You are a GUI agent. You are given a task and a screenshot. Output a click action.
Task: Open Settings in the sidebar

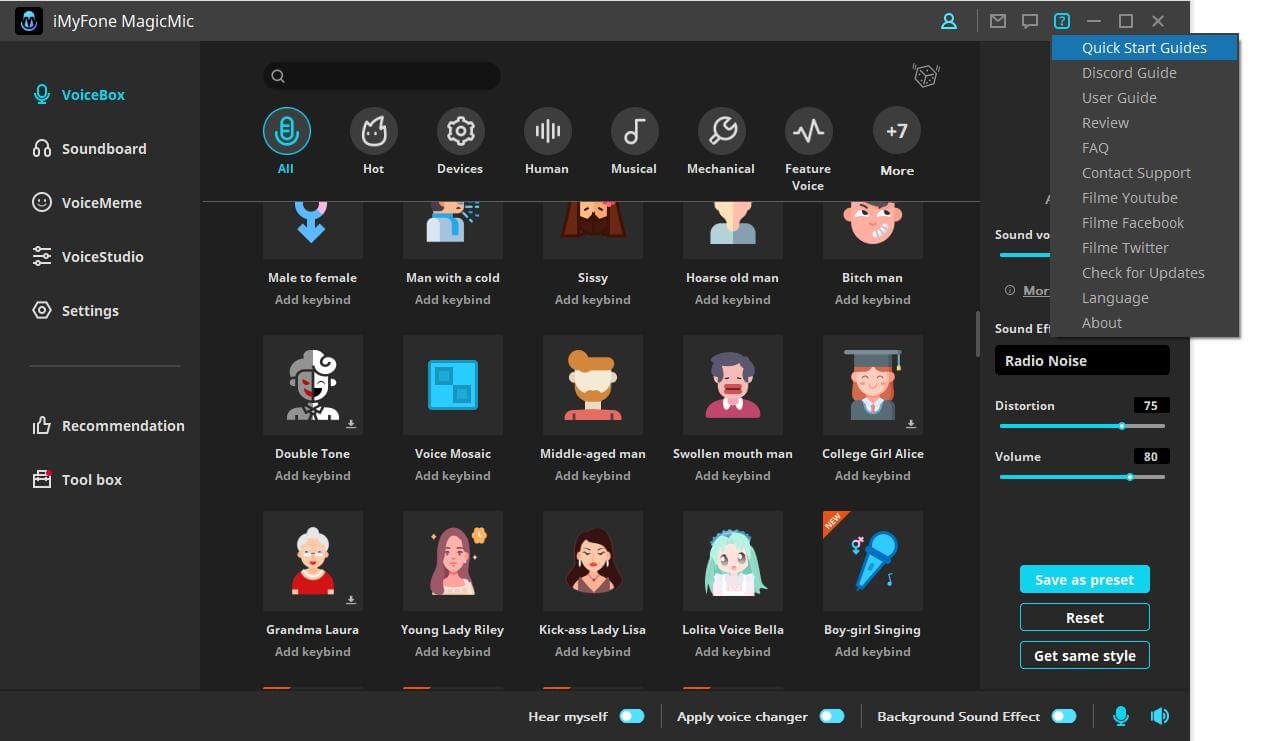click(76, 311)
